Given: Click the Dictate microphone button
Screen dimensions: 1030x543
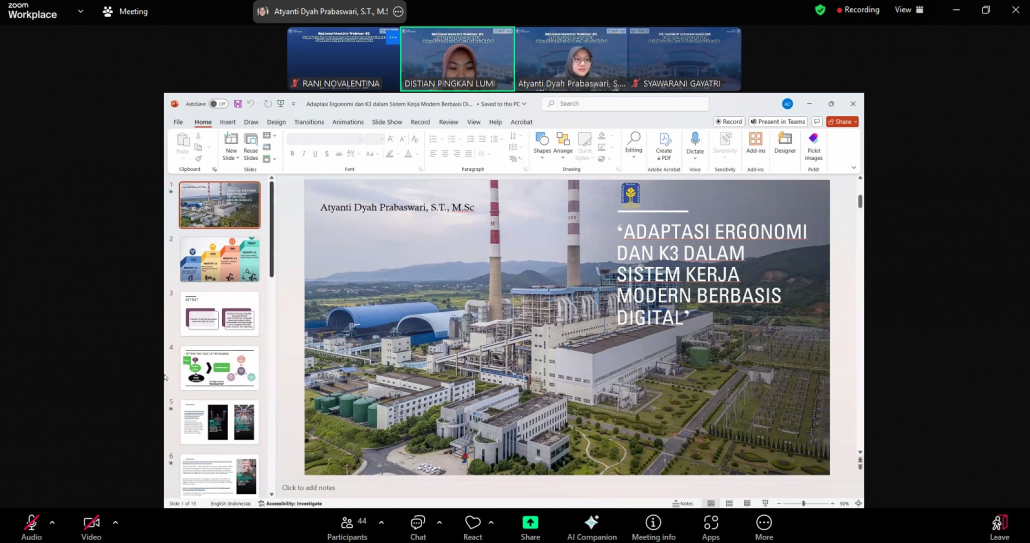Looking at the screenshot, I should coord(695,145).
